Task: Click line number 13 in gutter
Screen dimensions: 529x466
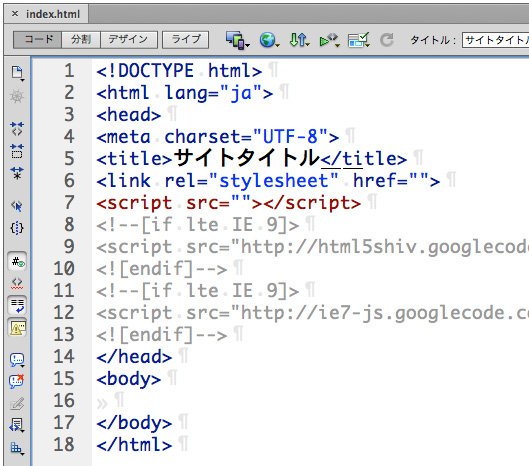Action: 64,334
